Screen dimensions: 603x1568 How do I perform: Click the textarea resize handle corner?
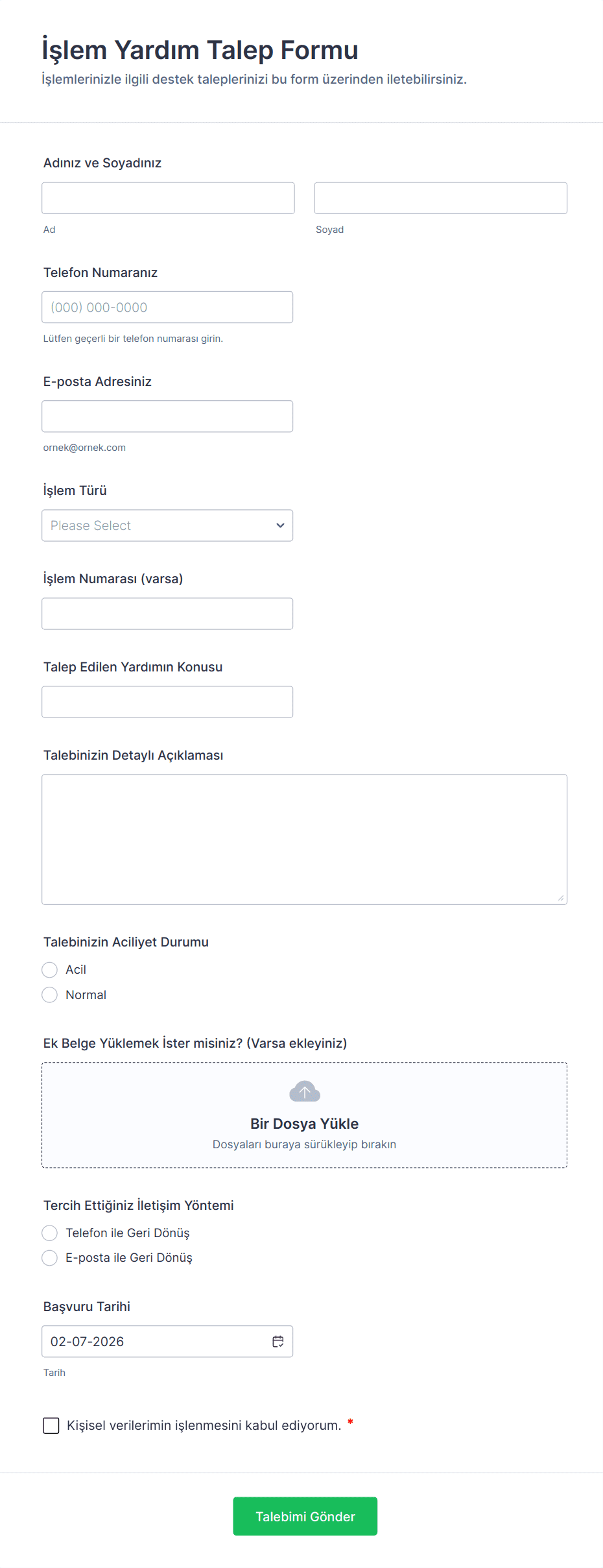coord(560,898)
